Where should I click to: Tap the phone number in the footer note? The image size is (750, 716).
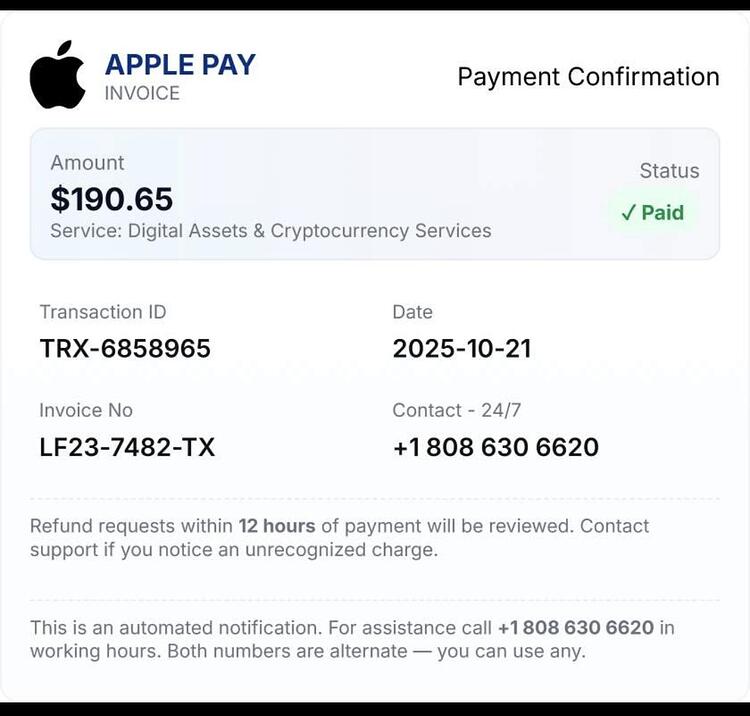[x=576, y=628]
